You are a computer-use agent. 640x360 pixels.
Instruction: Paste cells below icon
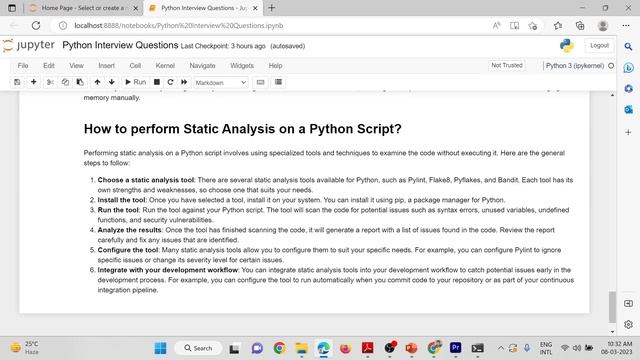80,82
